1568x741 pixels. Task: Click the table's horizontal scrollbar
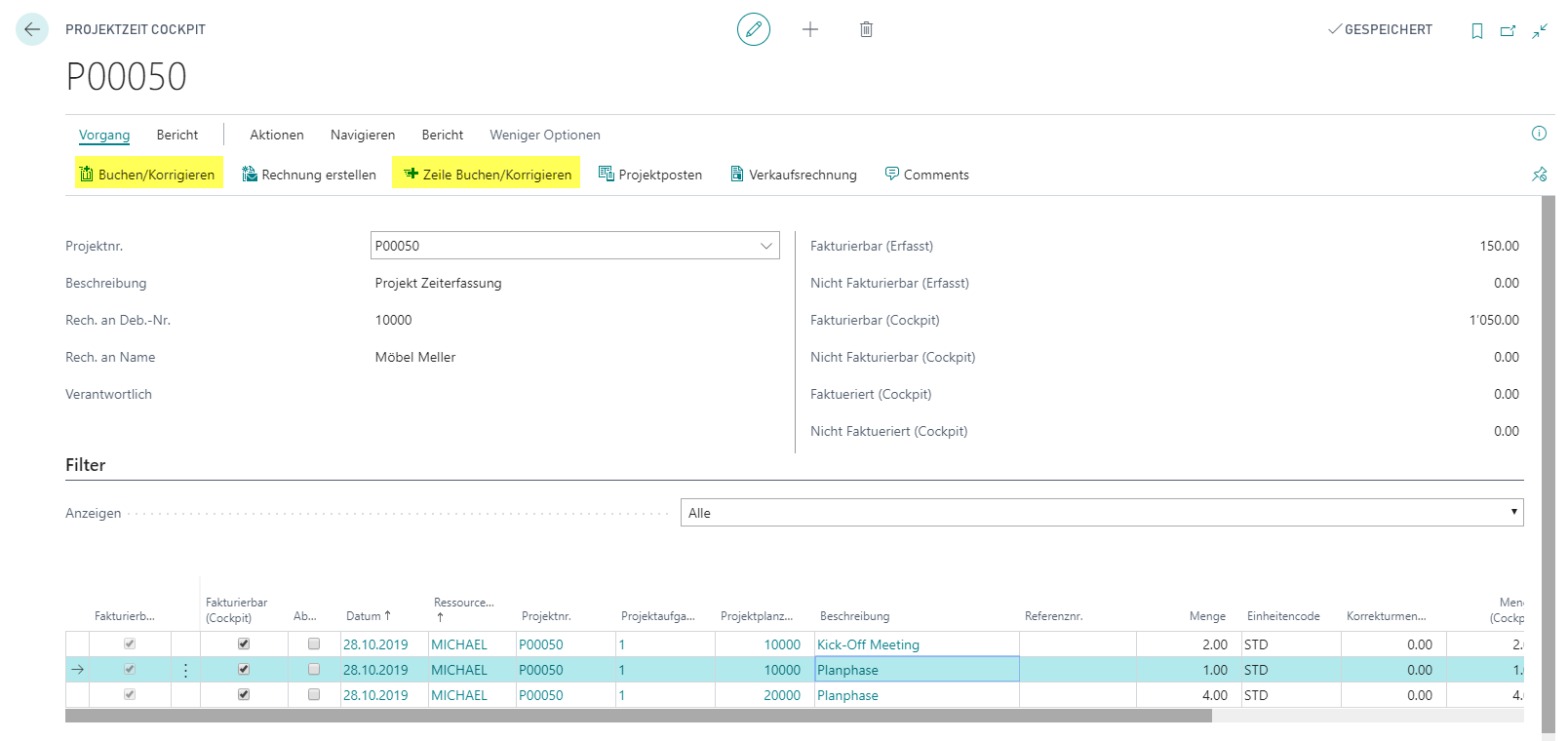pyautogui.click(x=639, y=716)
